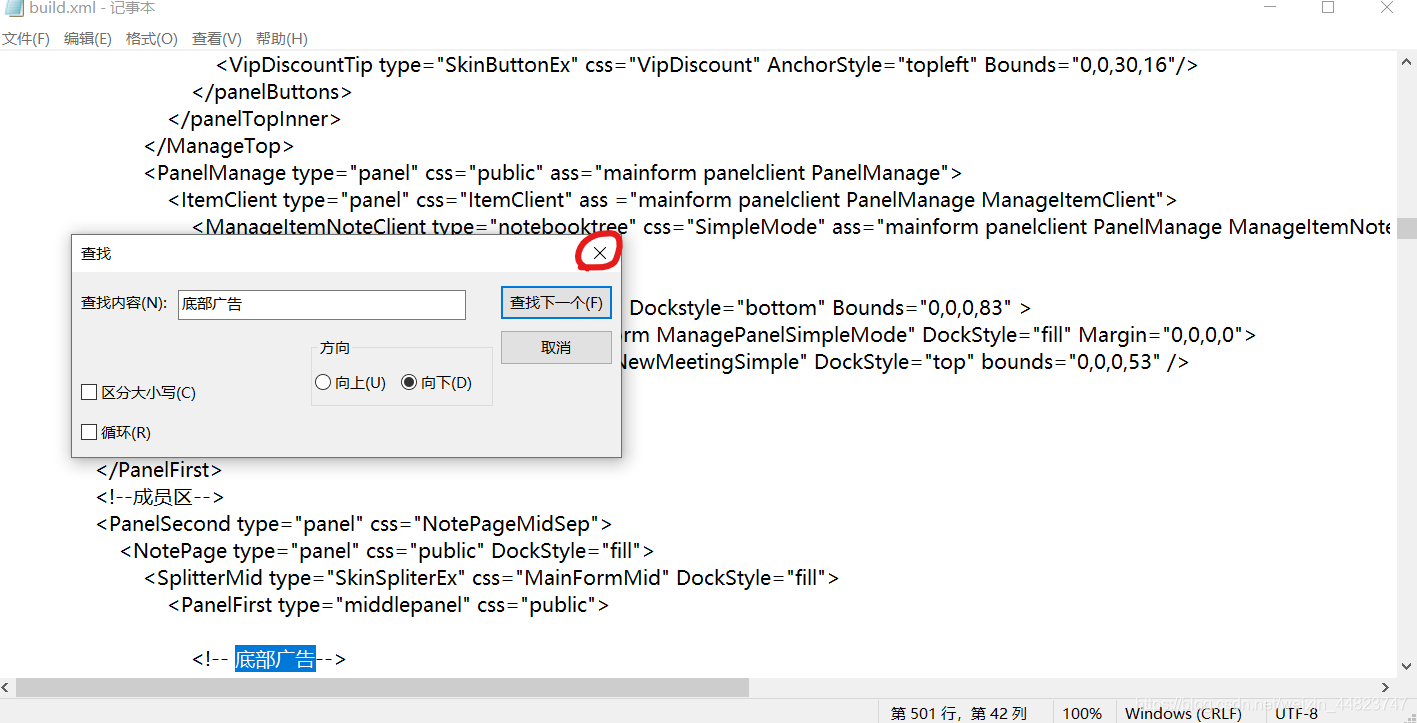This screenshot has height=723, width=1417.
Task: Click the </PanelFirst> closing tag
Action: coord(159,470)
